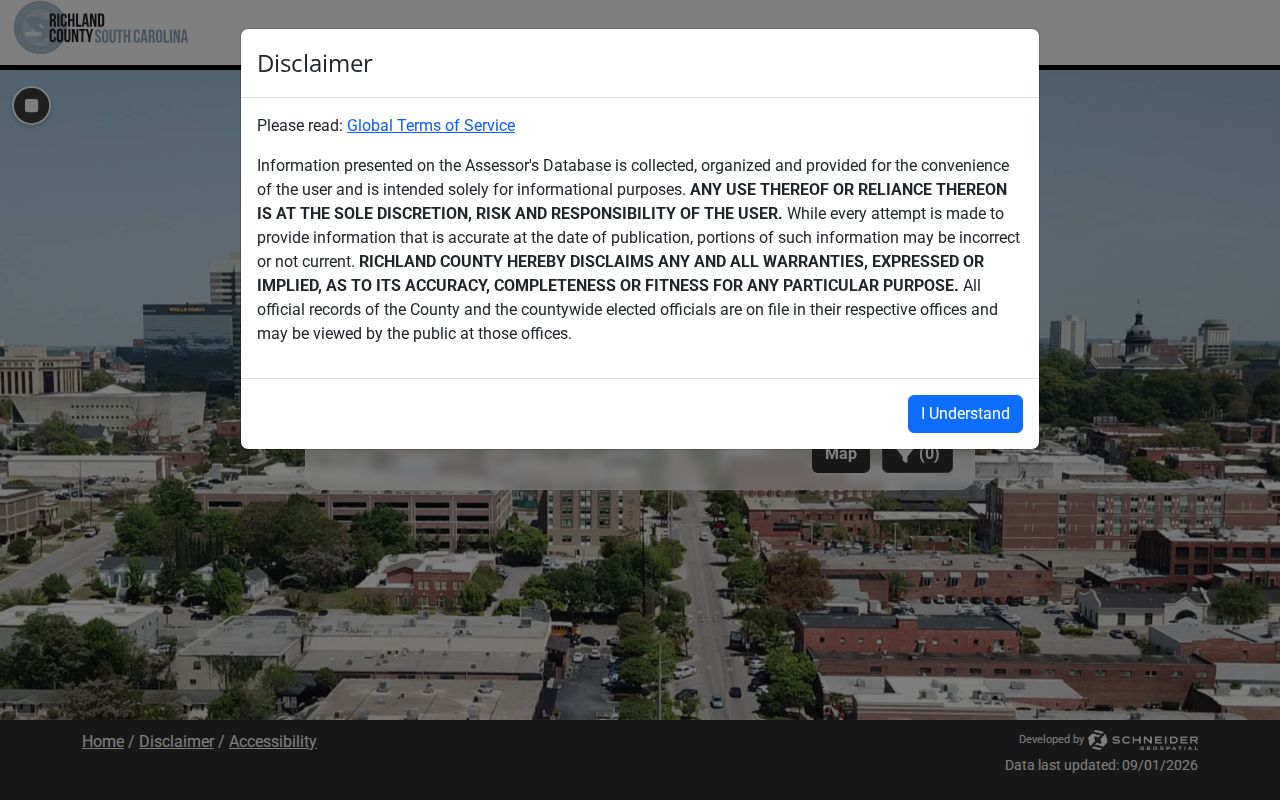Select the 'Data last updated: 09/01/2026' text
The image size is (1280, 800).
[1101, 766]
